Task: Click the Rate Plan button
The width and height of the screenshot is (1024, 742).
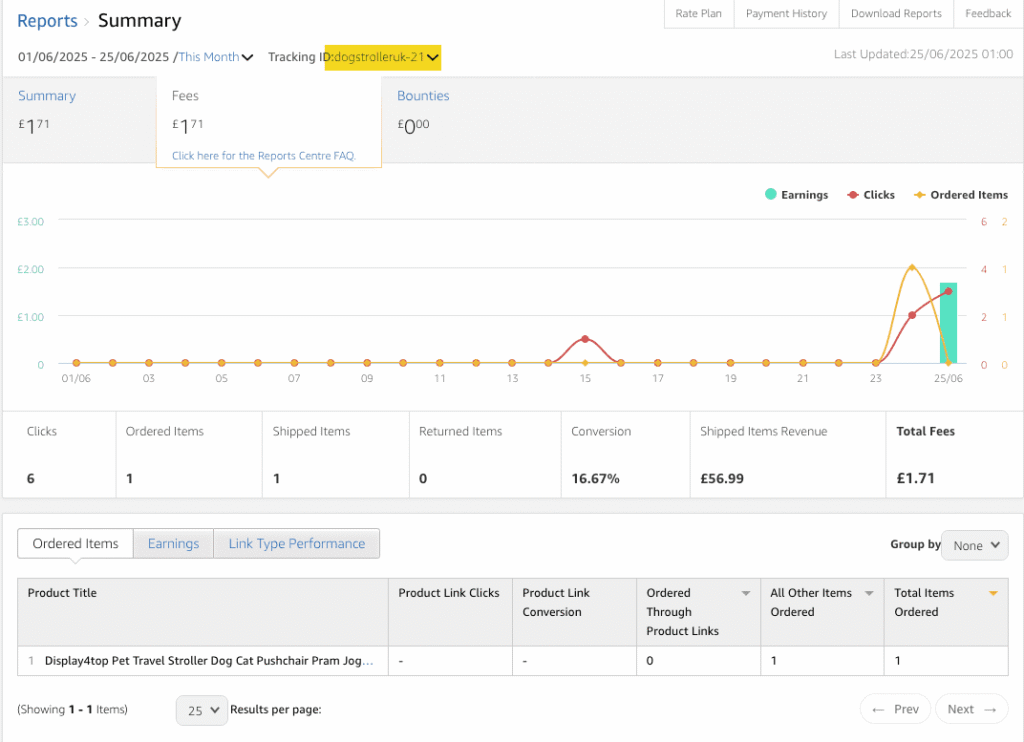Action: tap(698, 14)
